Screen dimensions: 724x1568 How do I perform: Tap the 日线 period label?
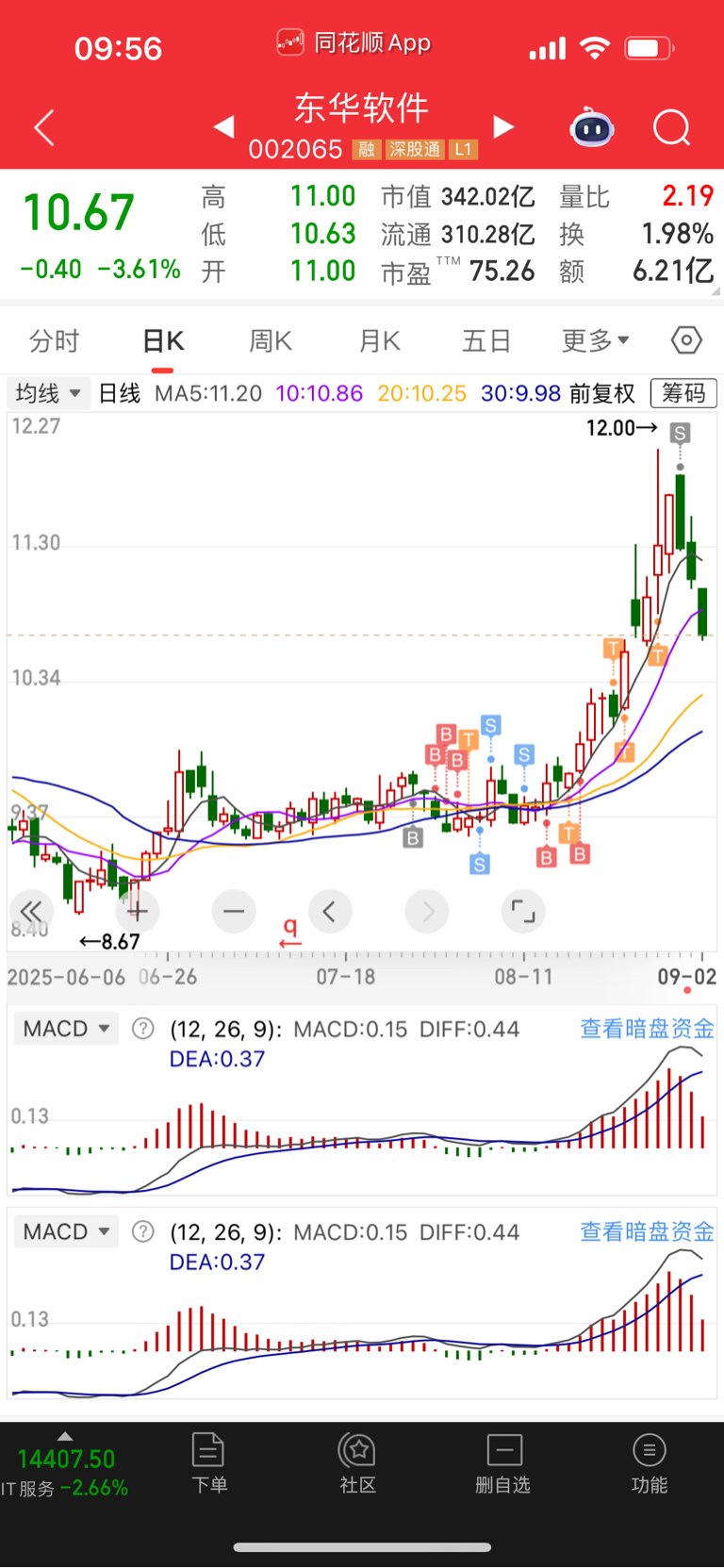[x=120, y=393]
